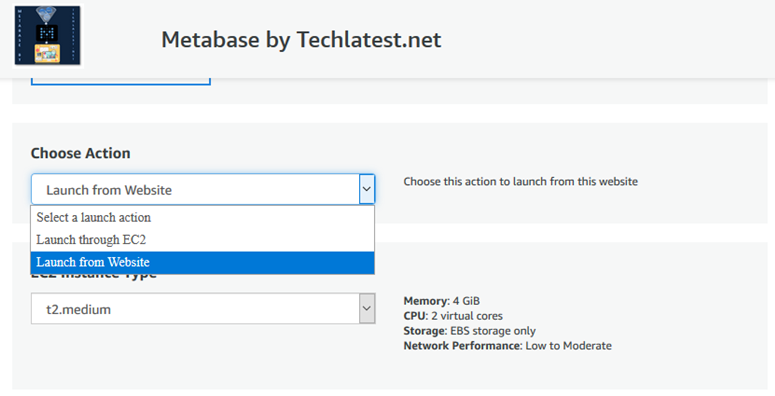This screenshot has height=396, width=775.
Task: Select 'Select a launch action' option
Action: tap(202, 218)
